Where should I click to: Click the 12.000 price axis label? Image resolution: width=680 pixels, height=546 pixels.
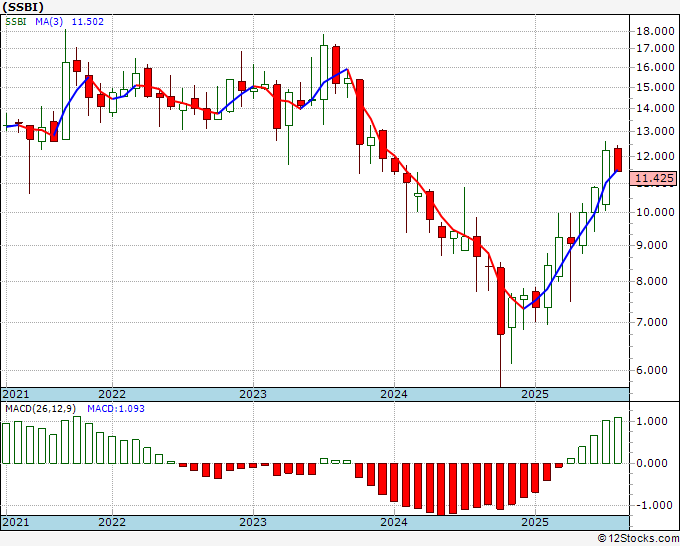(x=655, y=156)
